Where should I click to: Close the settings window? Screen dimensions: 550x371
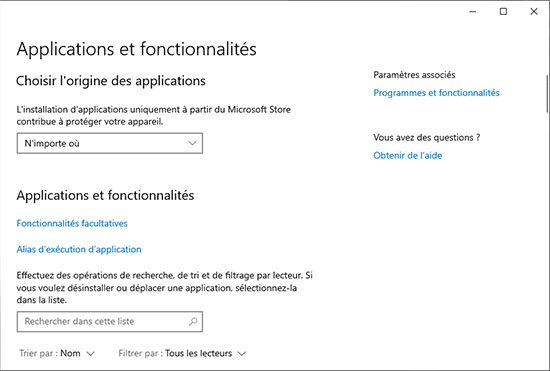pyautogui.click(x=534, y=12)
